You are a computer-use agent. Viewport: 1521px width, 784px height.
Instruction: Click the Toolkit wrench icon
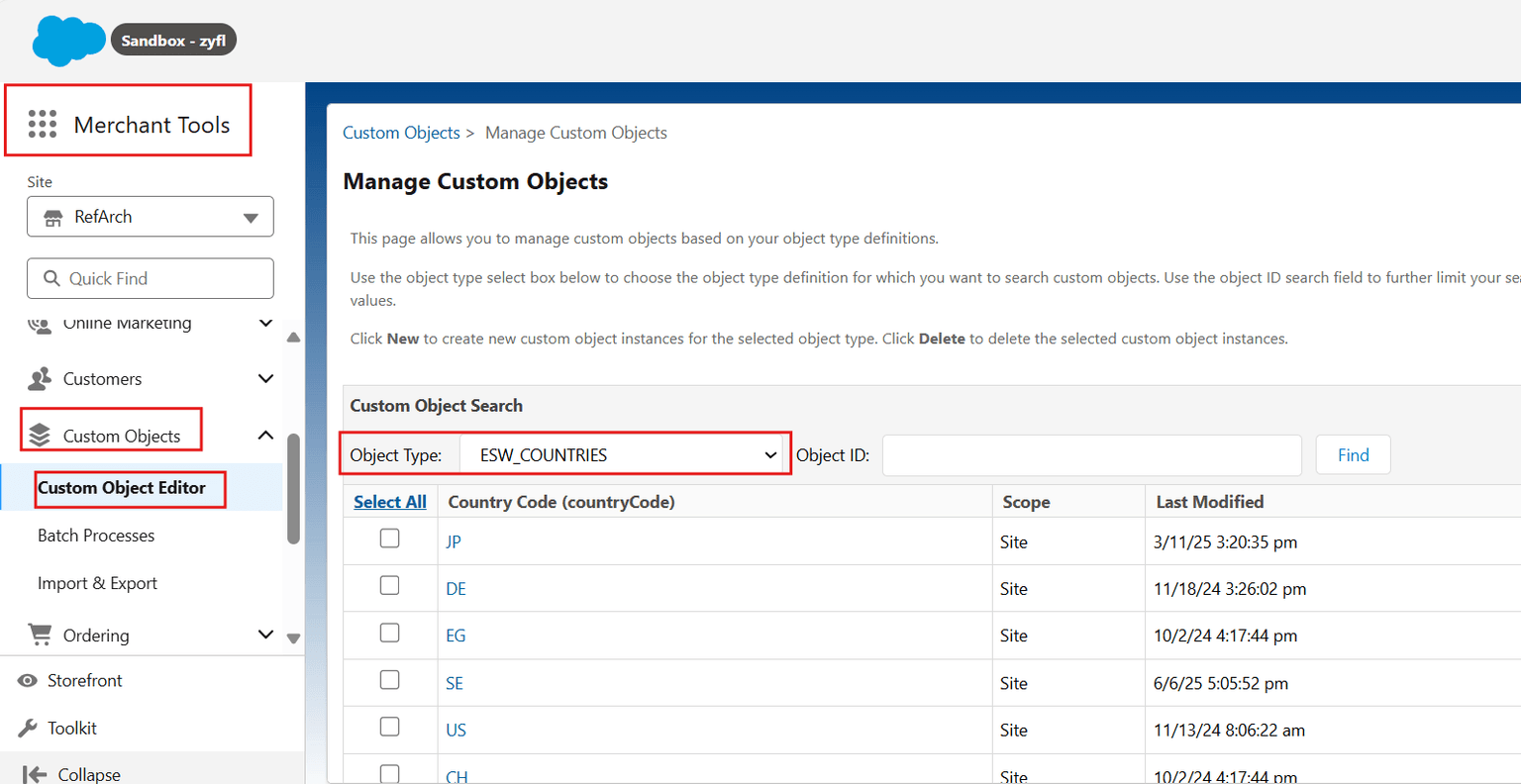point(28,728)
